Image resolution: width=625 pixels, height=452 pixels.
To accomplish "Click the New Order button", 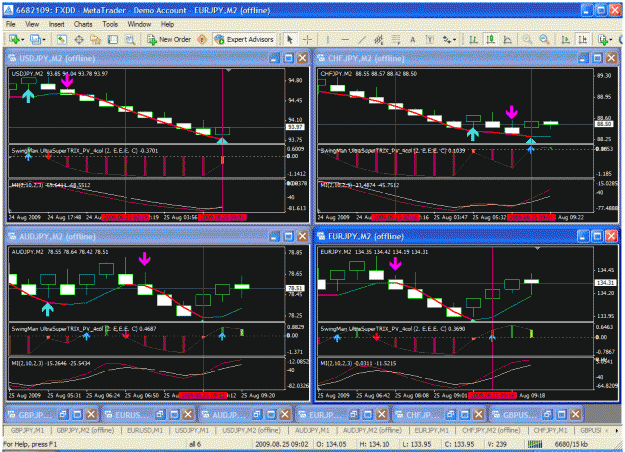I will click(x=169, y=39).
